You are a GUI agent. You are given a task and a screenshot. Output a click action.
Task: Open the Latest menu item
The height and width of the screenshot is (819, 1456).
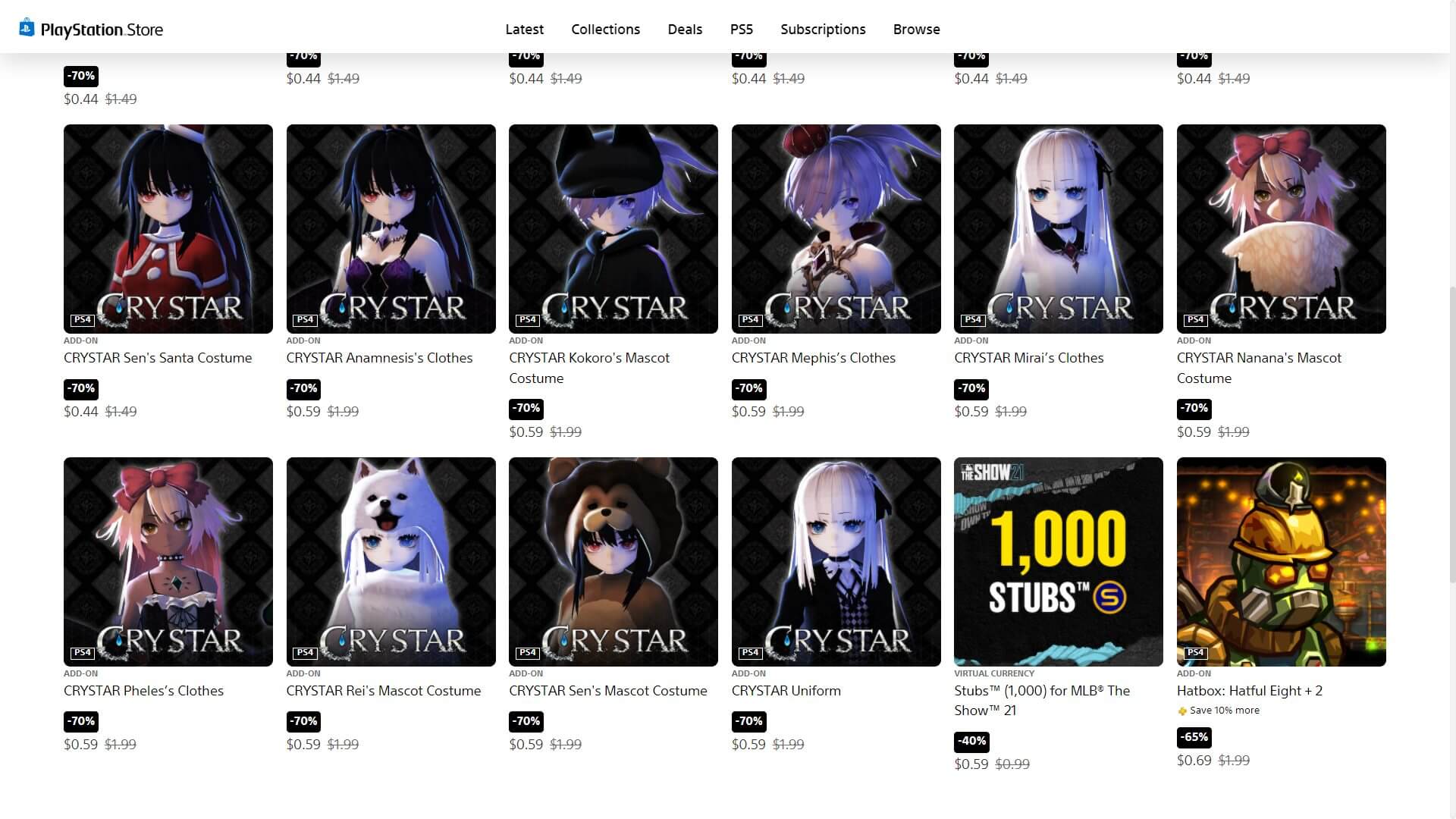coord(524,30)
